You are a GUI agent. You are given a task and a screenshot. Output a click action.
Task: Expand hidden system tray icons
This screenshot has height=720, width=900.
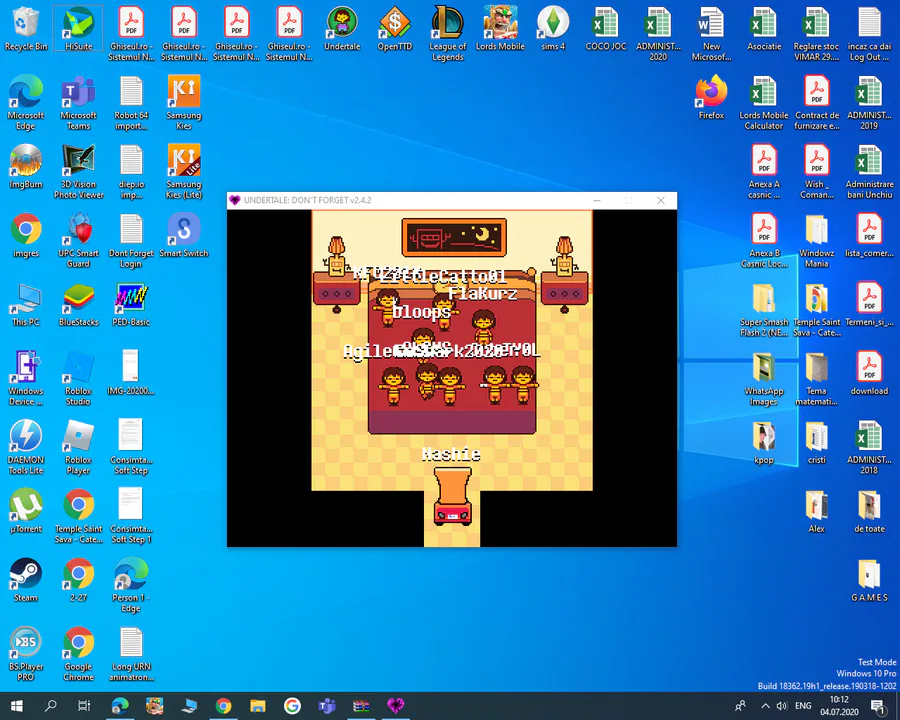765,706
